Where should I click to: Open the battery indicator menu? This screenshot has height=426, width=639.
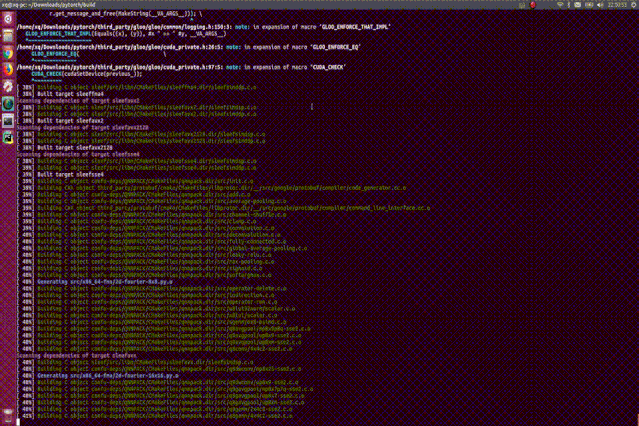point(589,5)
